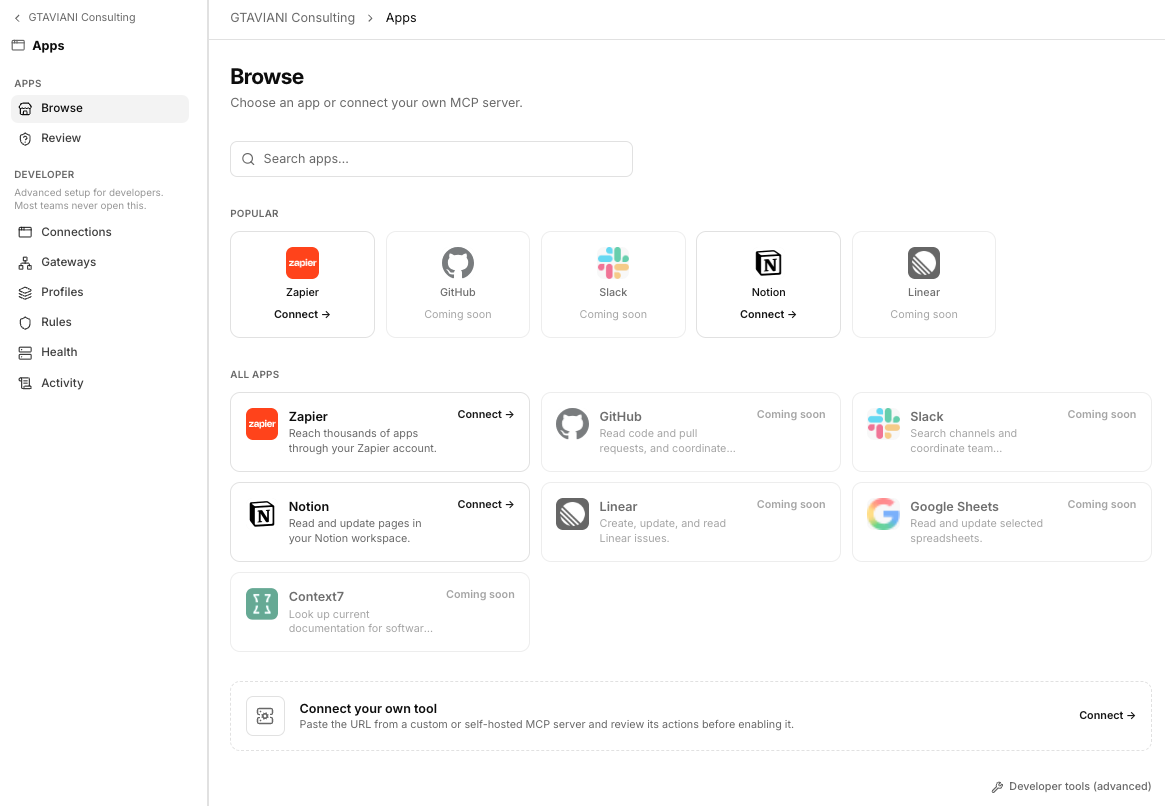Click the Linear logo in All Apps list
This screenshot has height=806, width=1165.
572,514
